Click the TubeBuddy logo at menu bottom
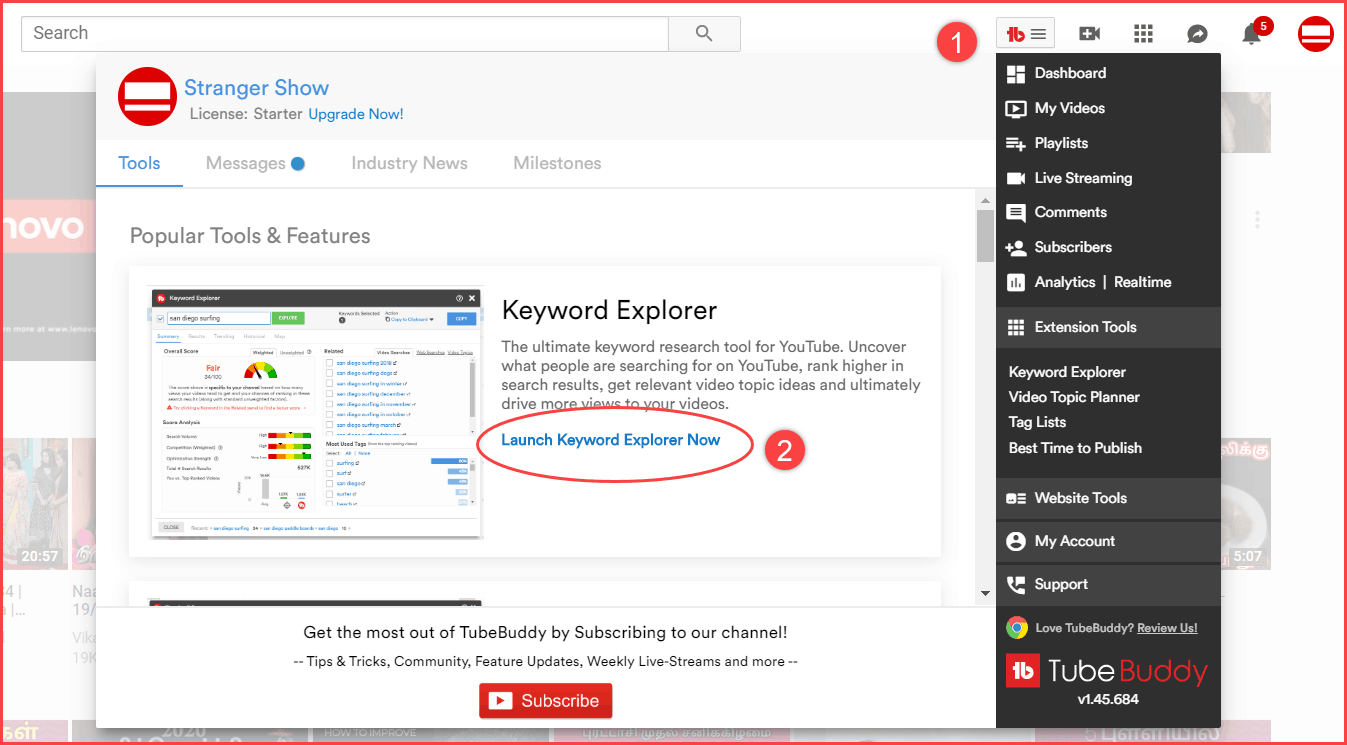 point(1107,670)
